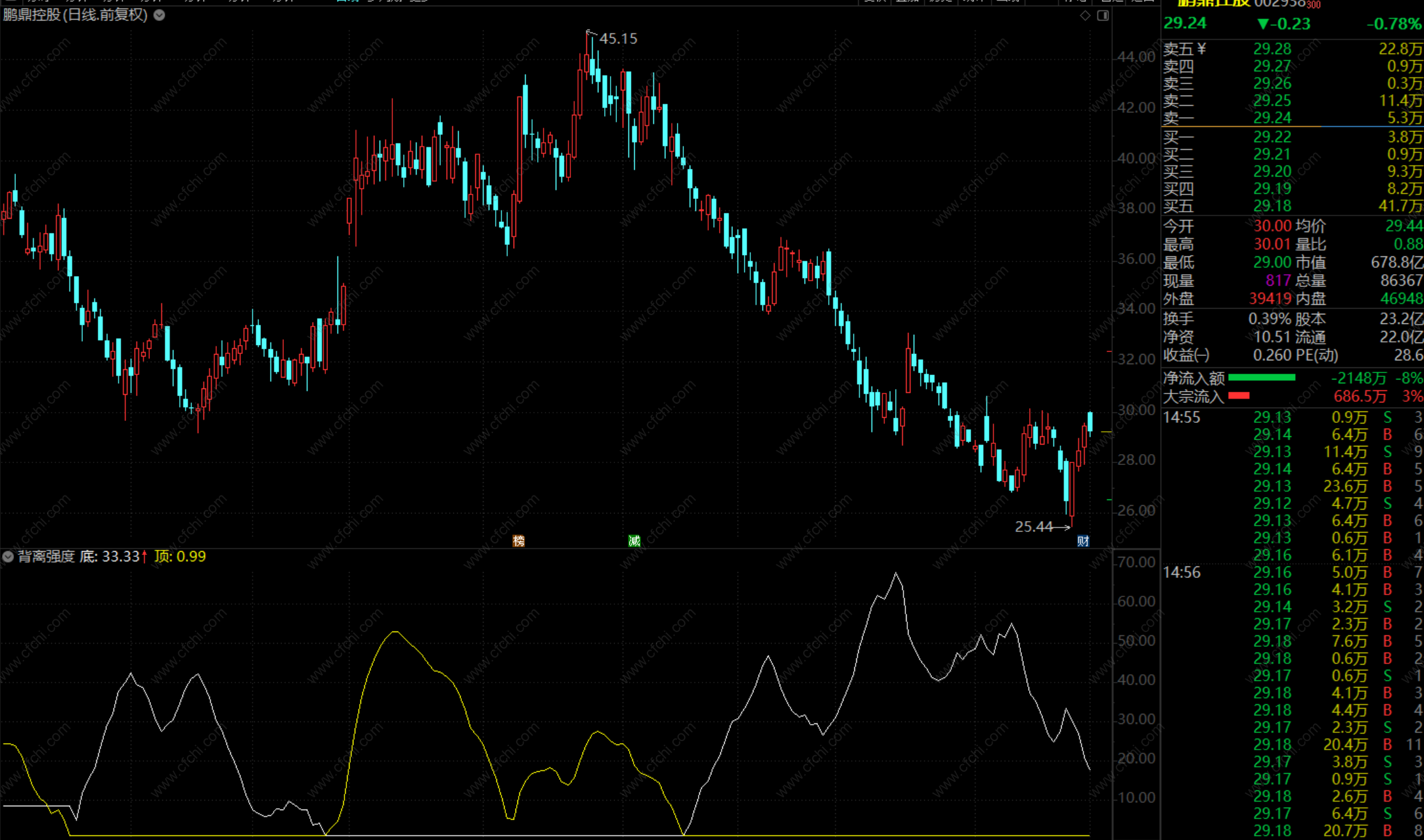Open dropdown beside 鹏鼎控股 chart title

[159, 15]
